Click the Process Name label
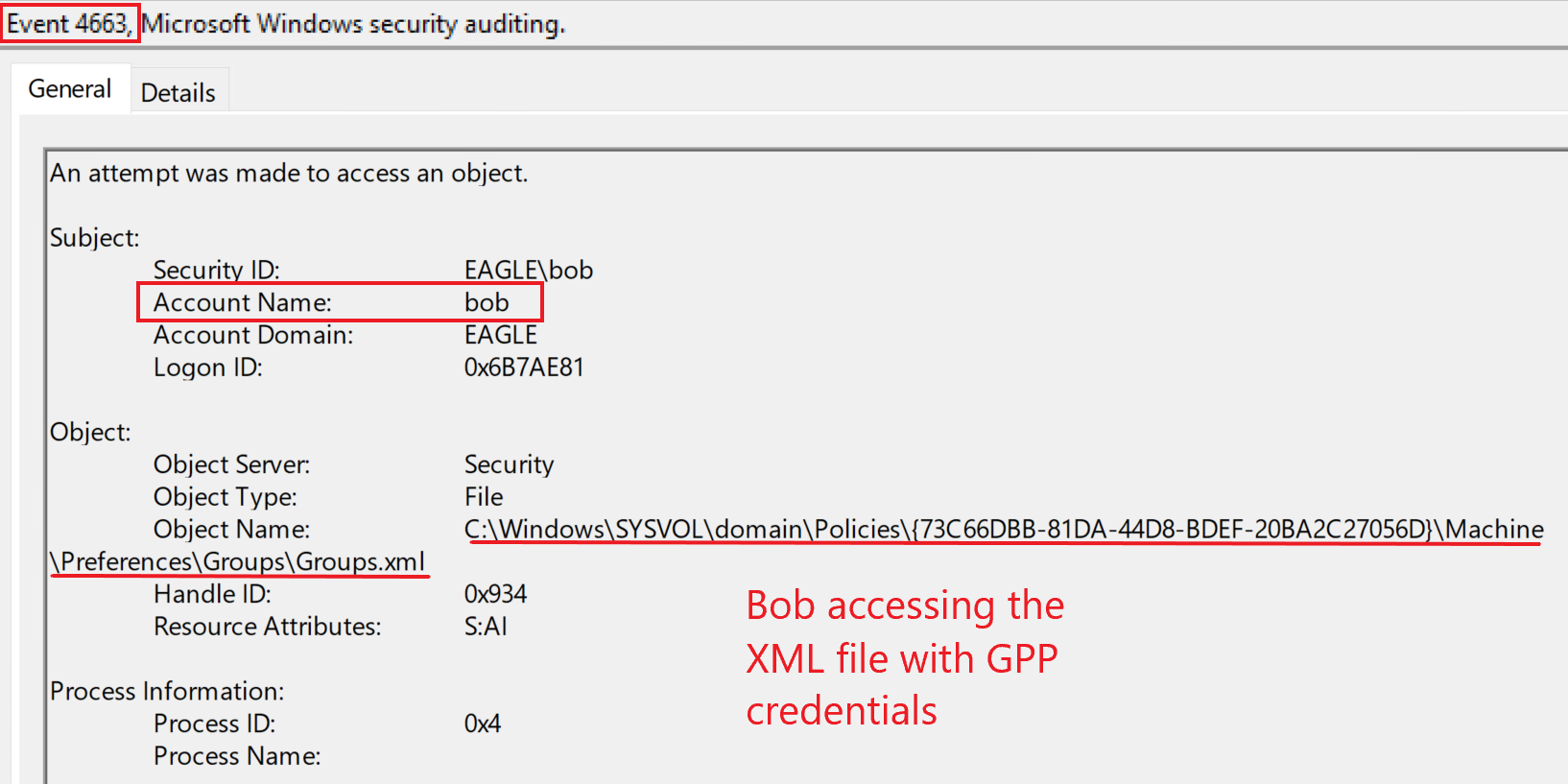Viewport: 1568px width, 784px height. click(x=237, y=756)
